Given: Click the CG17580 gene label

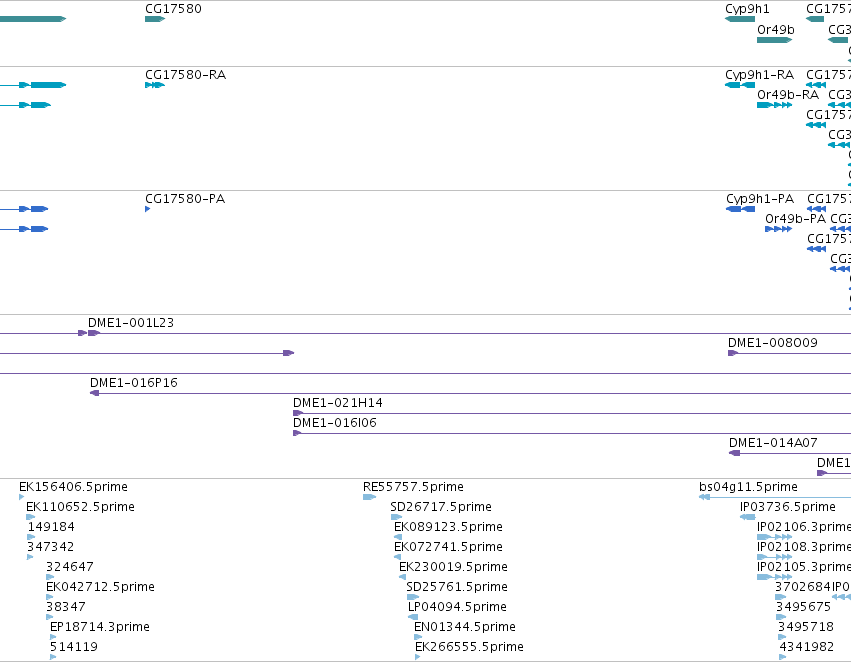Looking at the screenshot, I should pyautogui.click(x=173, y=9).
